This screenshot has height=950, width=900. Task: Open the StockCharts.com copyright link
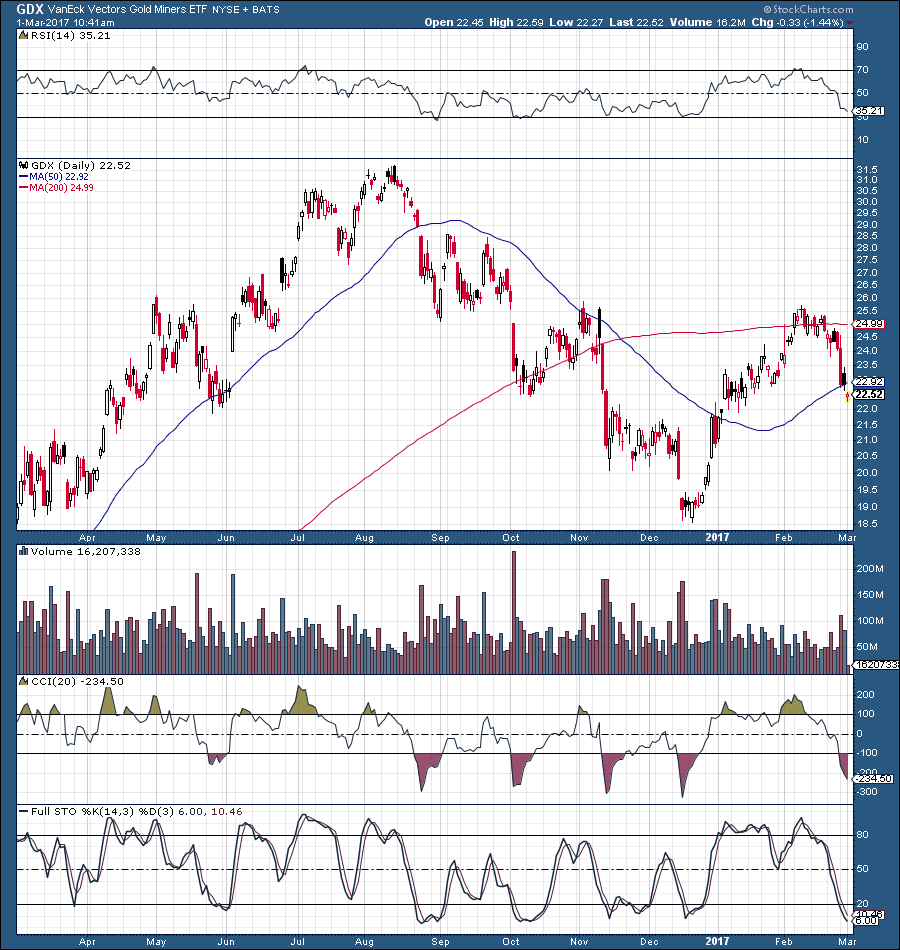(808, 10)
